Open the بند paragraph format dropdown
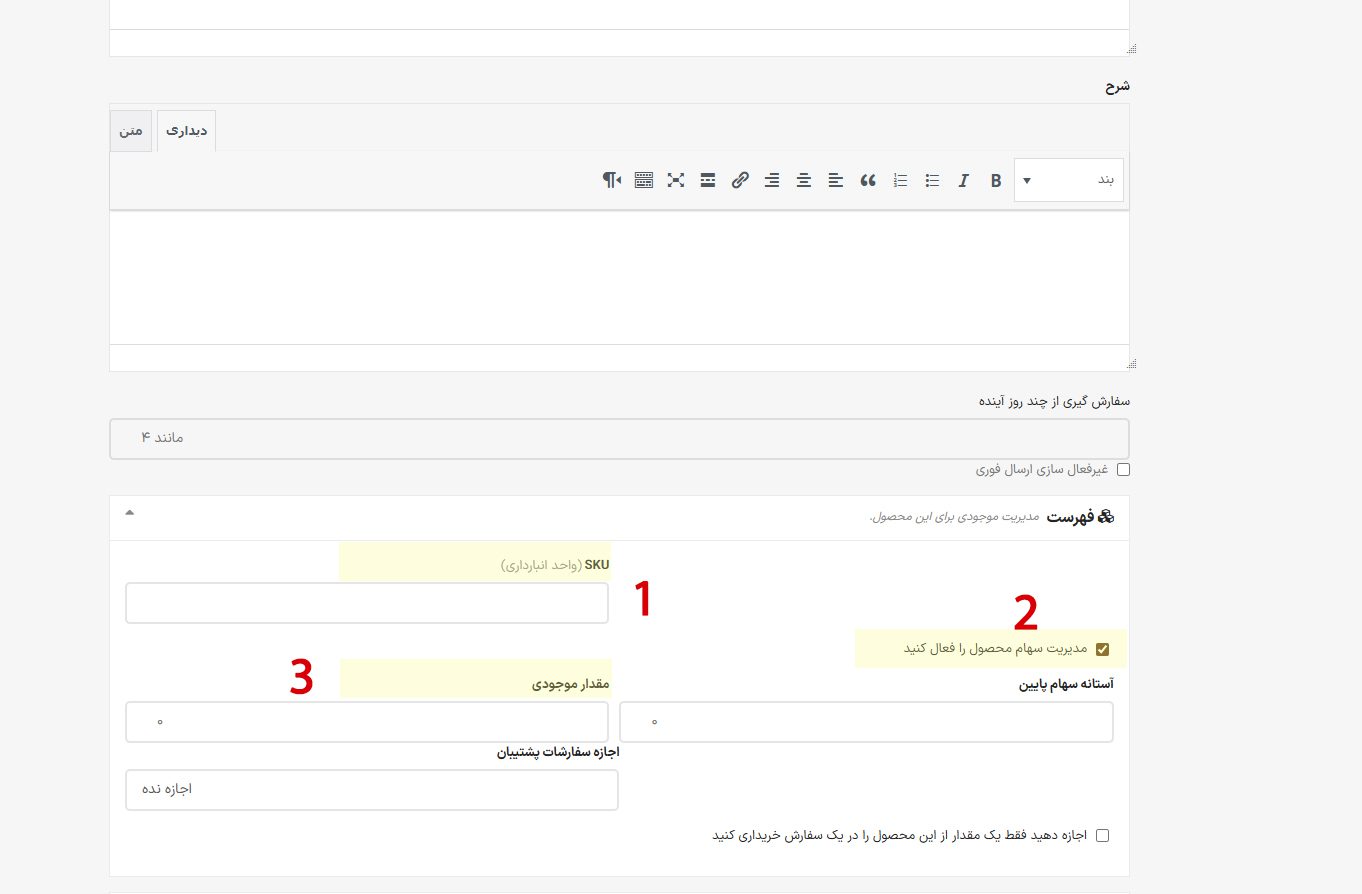This screenshot has height=894, width=1362. [x=1068, y=181]
